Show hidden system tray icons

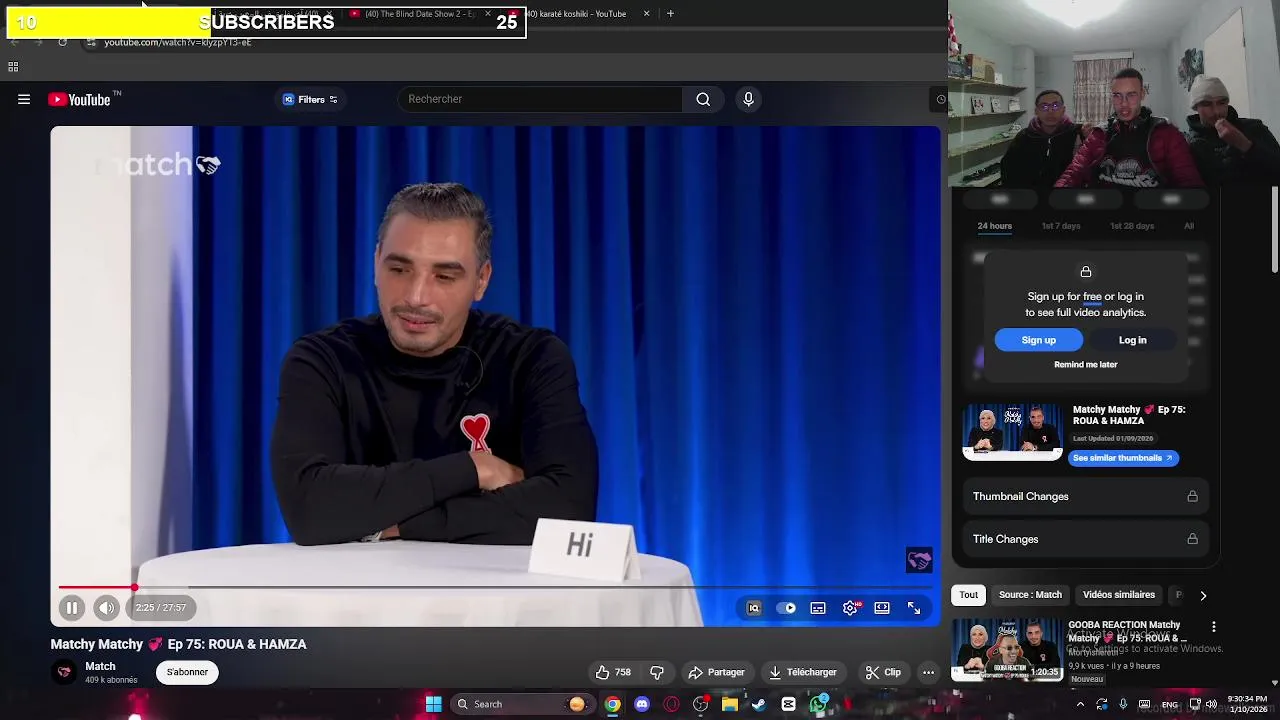click(1080, 704)
